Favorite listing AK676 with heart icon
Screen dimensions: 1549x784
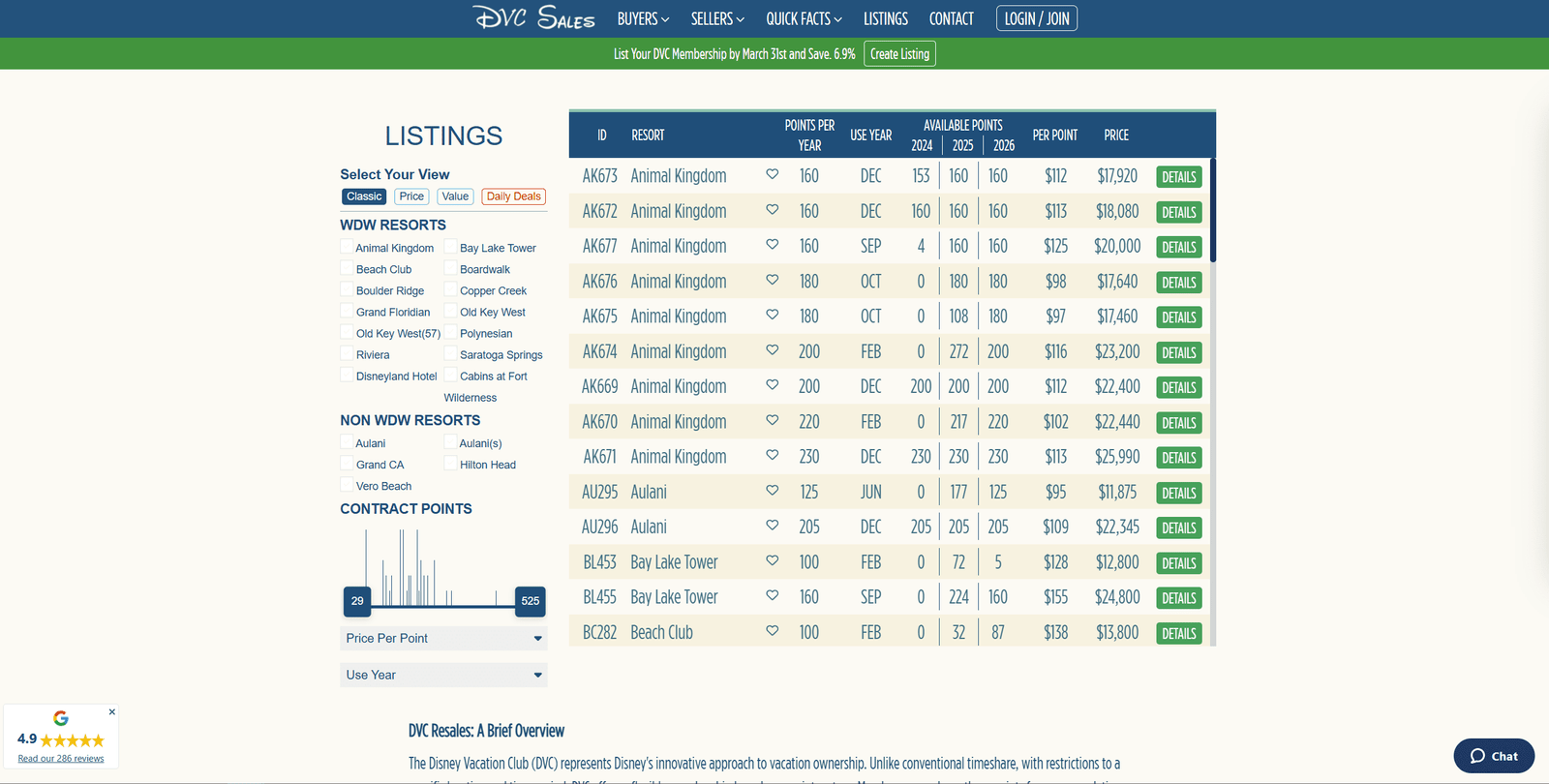(773, 281)
